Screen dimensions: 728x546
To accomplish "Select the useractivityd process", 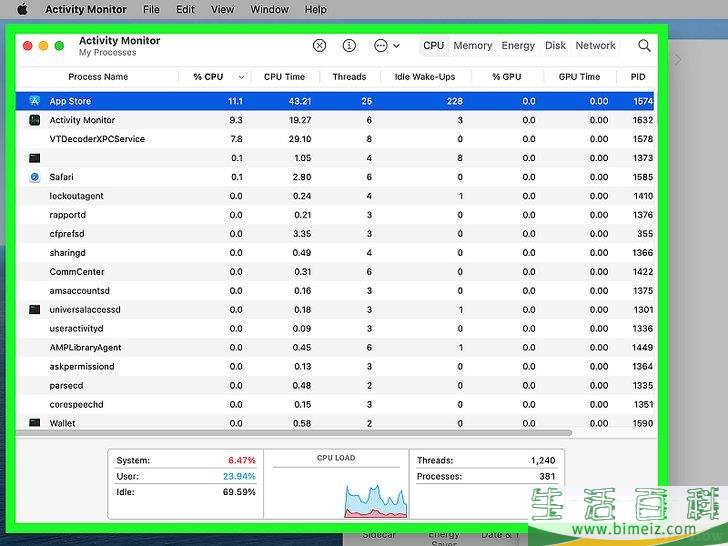I will (x=76, y=328).
